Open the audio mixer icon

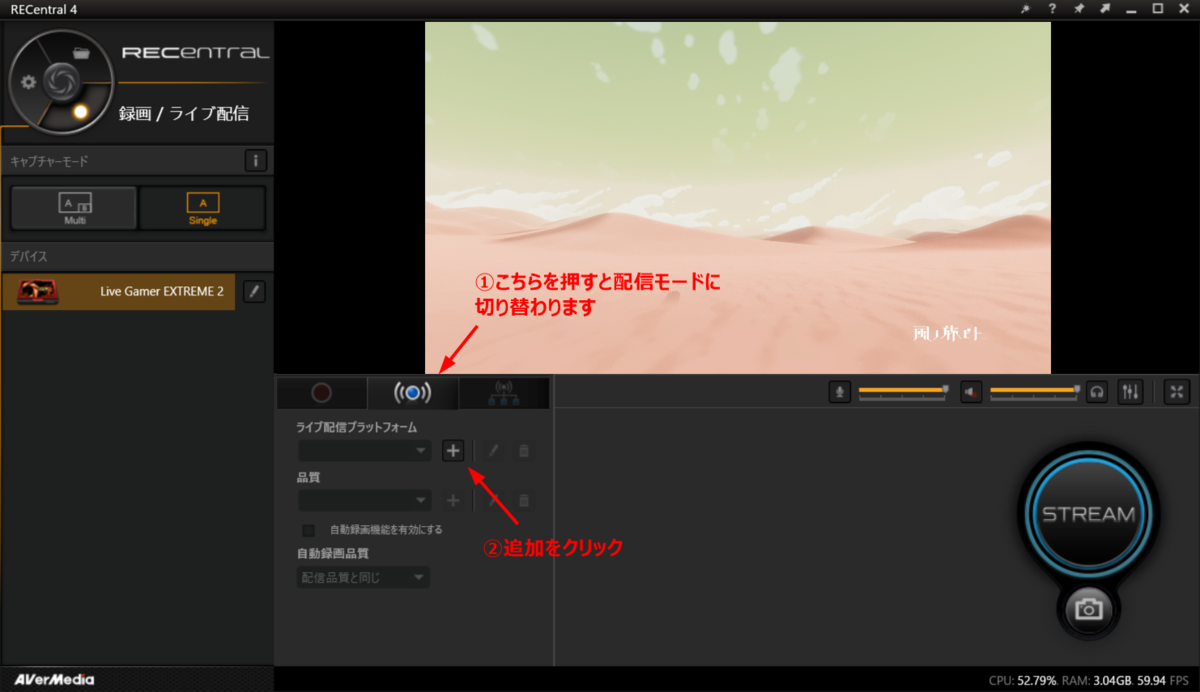(x=1130, y=392)
